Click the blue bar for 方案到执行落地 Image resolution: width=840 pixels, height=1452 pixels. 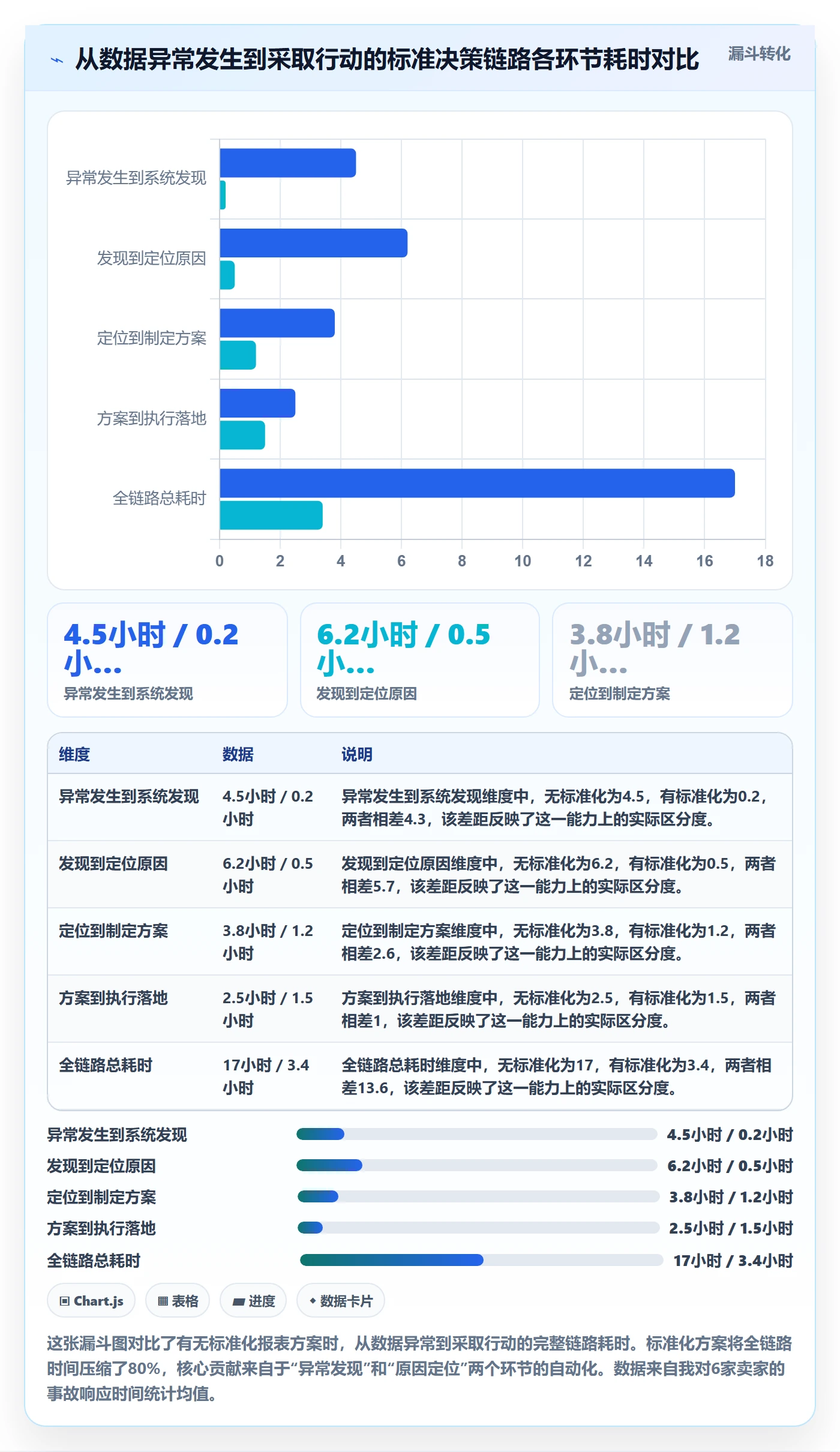pos(257,403)
